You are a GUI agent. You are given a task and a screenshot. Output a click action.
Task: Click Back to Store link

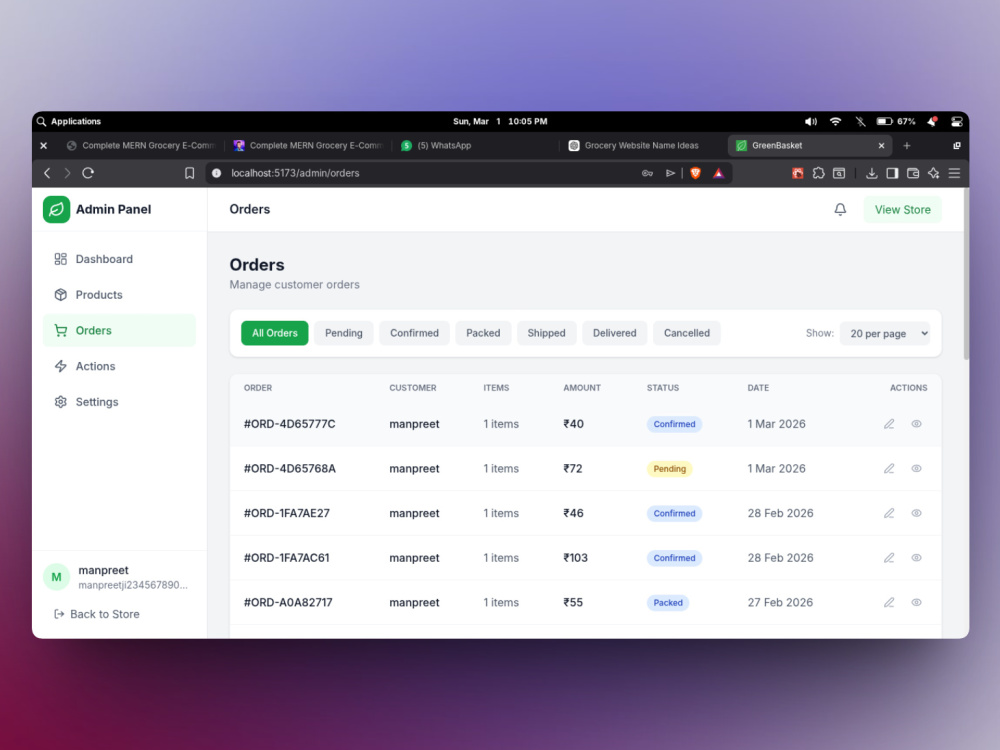click(97, 614)
